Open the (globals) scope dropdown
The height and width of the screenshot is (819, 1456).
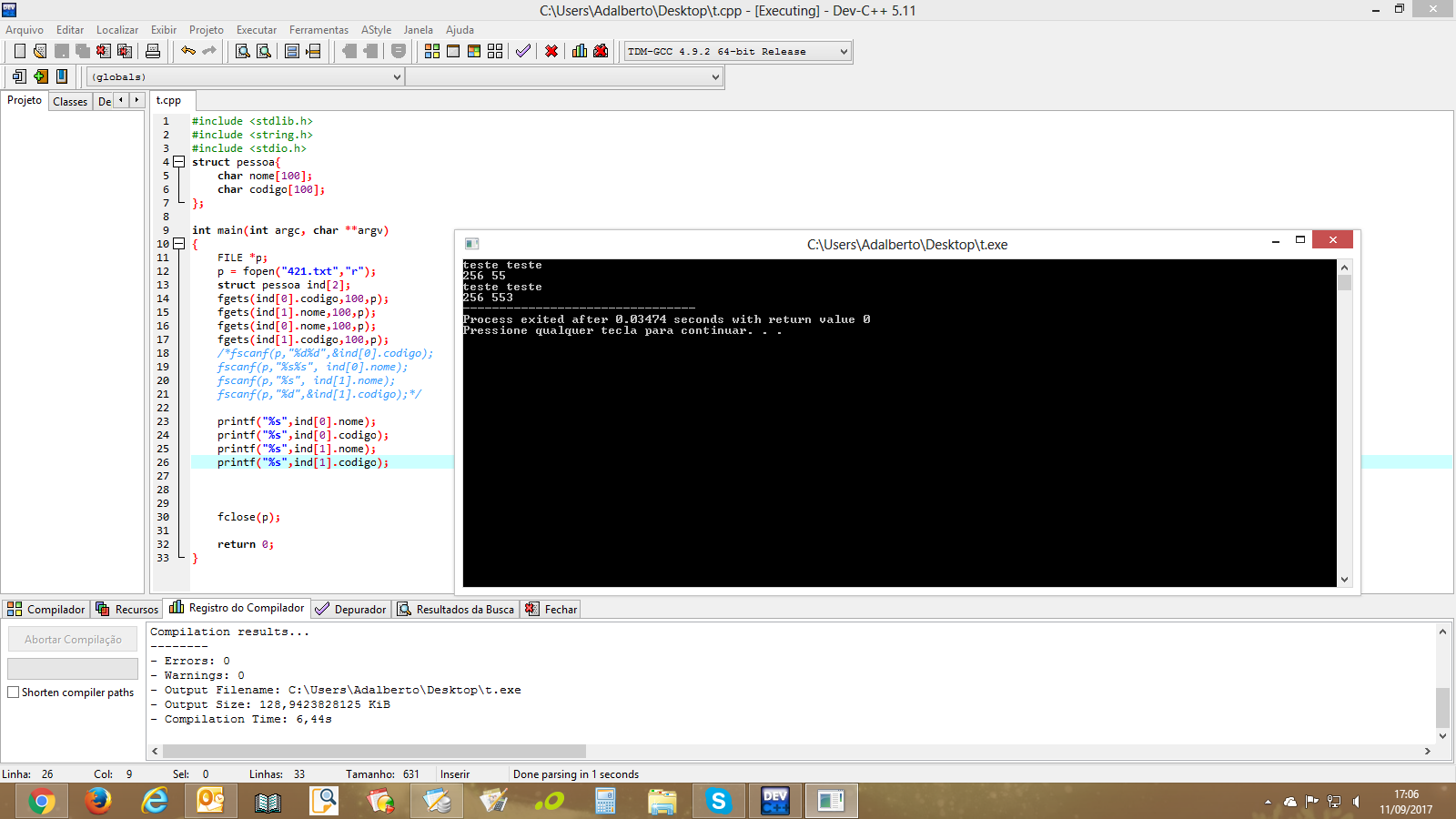tap(397, 77)
